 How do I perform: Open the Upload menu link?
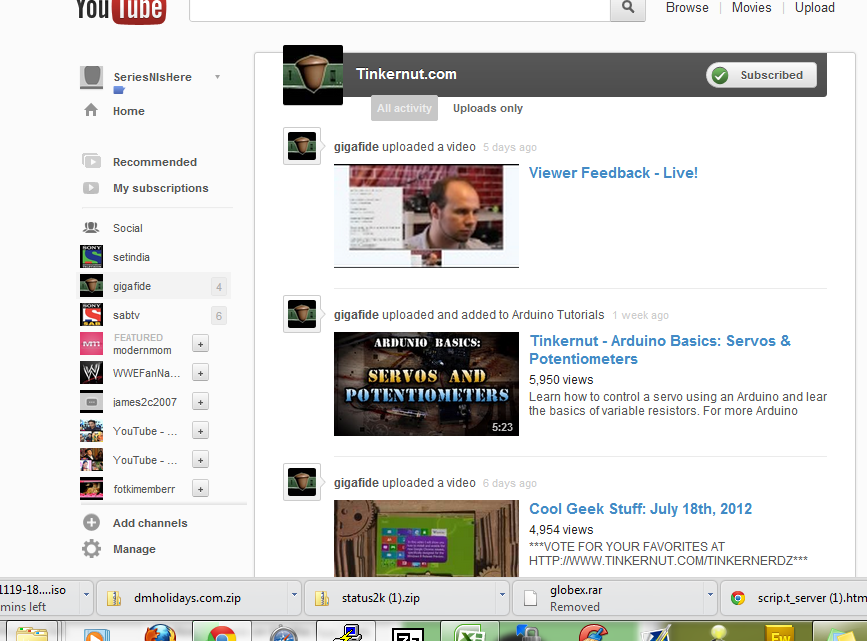[814, 8]
